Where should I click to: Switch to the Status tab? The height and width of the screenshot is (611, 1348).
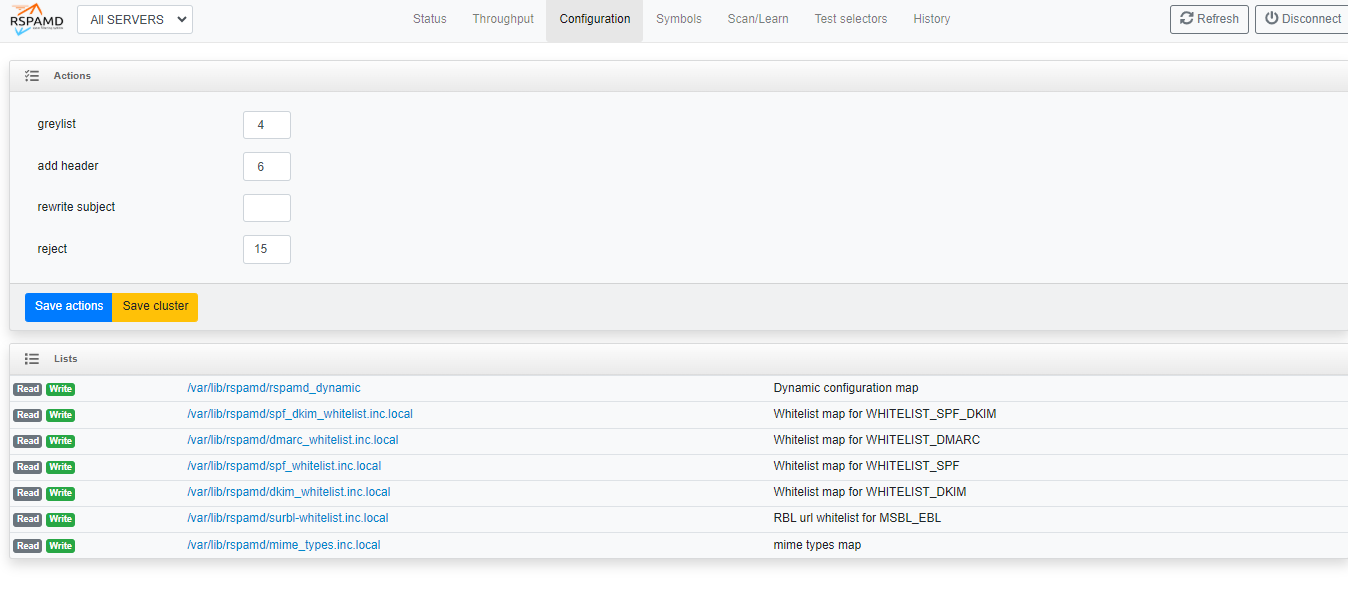coord(430,19)
